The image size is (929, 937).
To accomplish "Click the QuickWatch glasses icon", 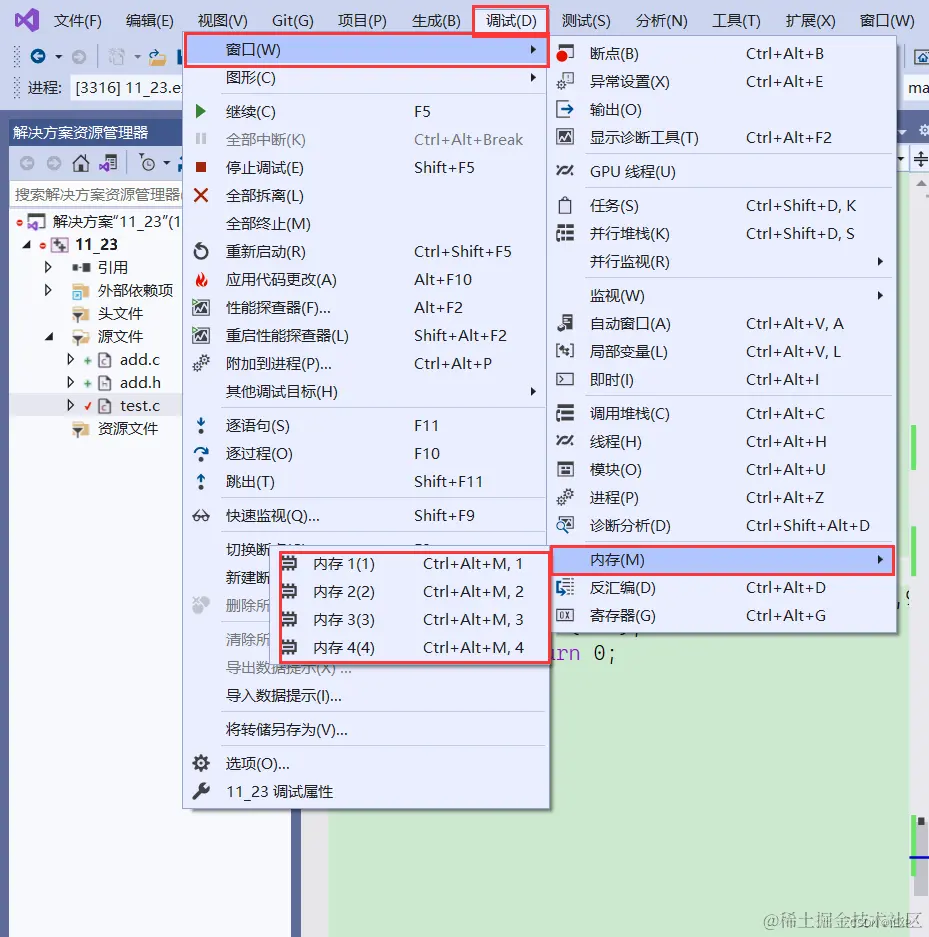I will click(201, 516).
